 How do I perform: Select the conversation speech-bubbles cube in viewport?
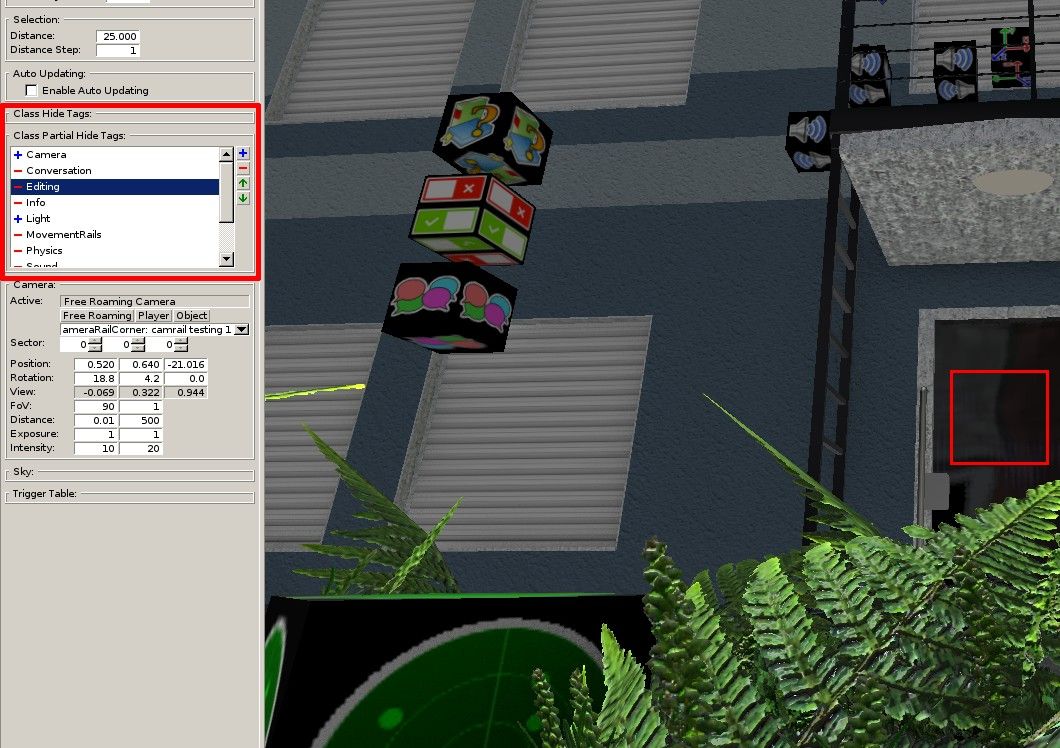[x=450, y=308]
